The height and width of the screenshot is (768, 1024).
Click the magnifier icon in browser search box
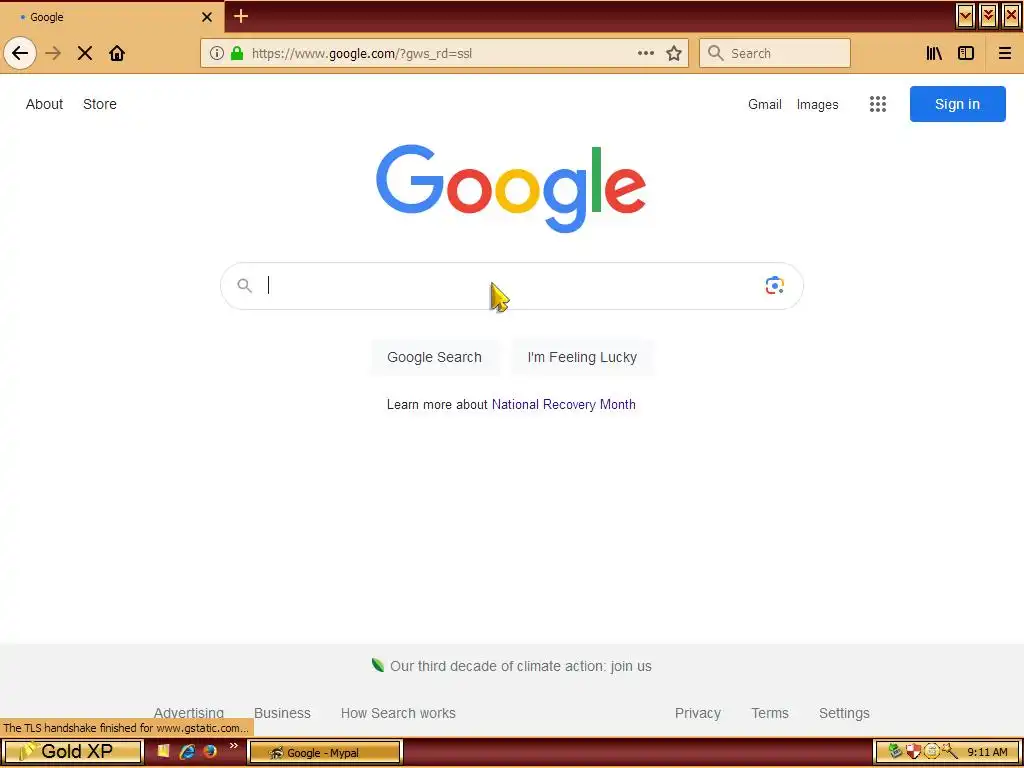coord(716,54)
